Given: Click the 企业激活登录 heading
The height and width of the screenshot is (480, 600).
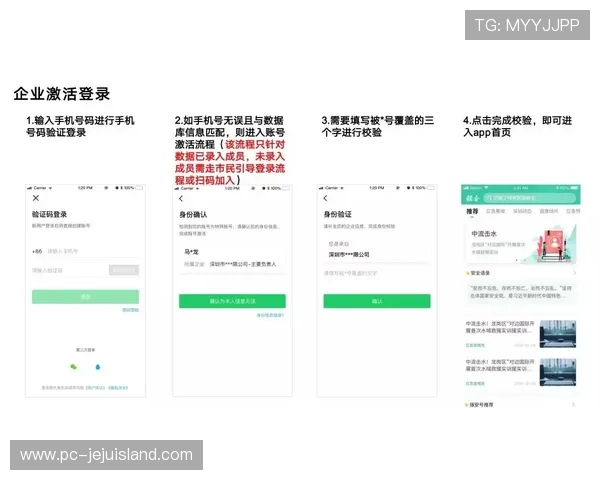Looking at the screenshot, I should (x=62, y=94).
